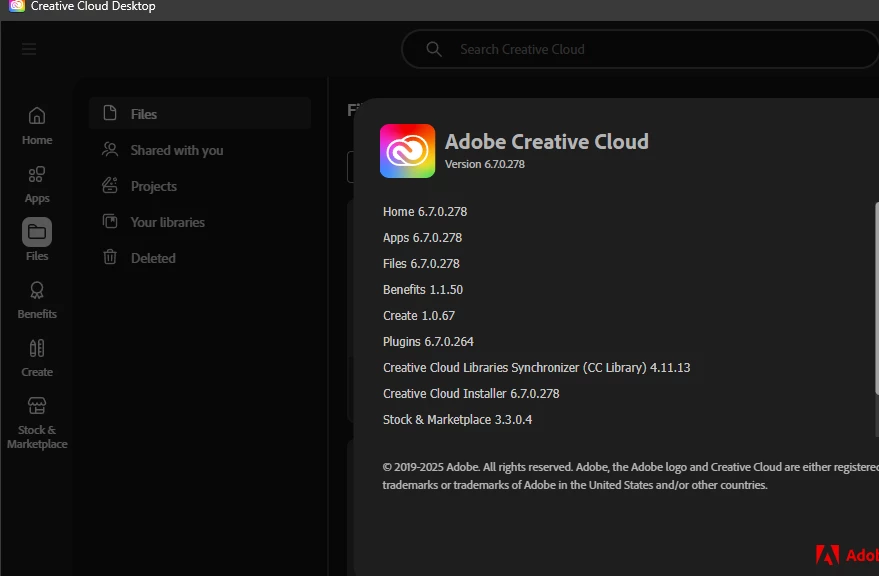879x576 pixels.
Task: Click 'Creative Cloud Installer 6.7.0.278' line
Action: [x=471, y=394]
